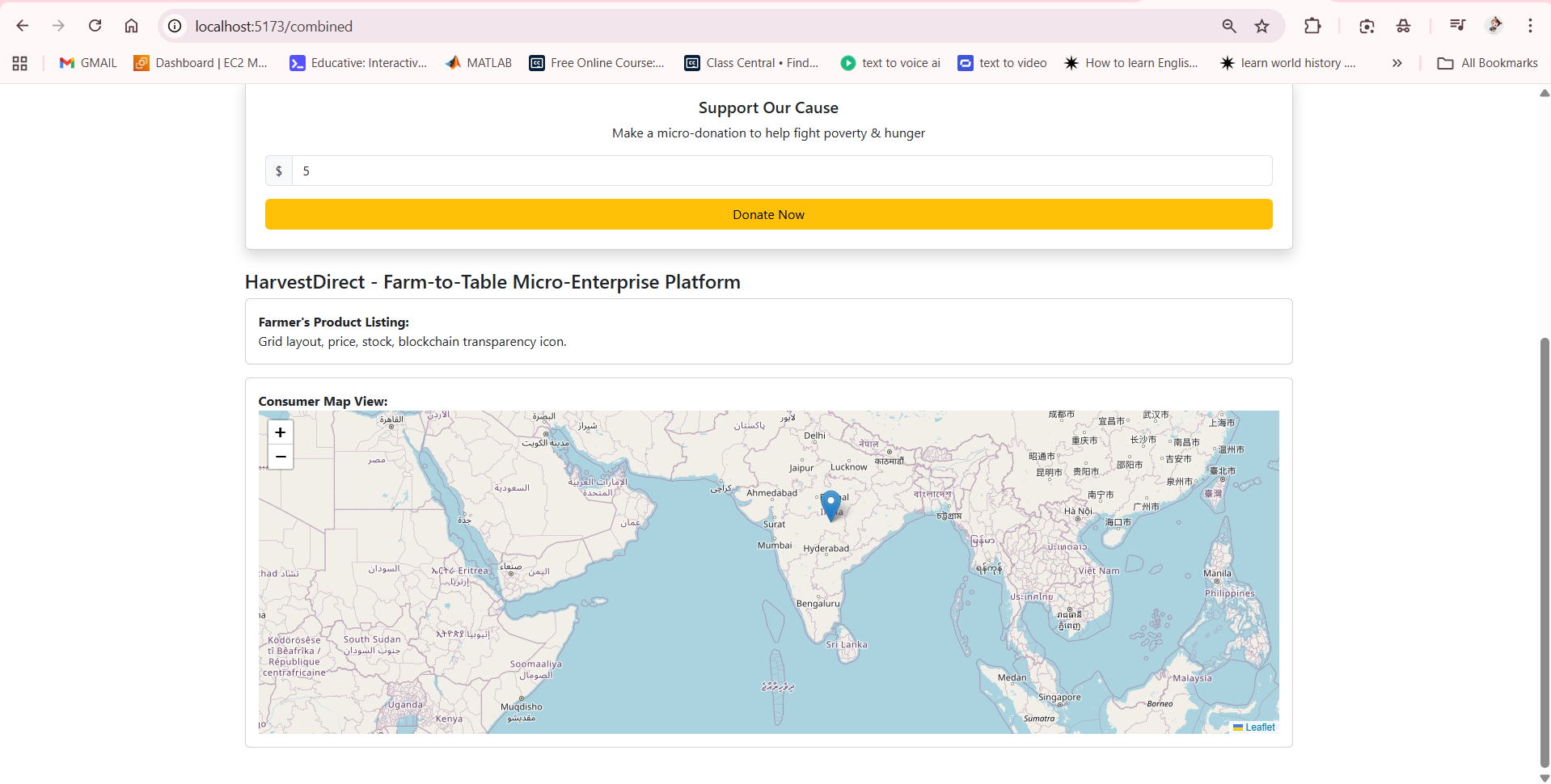1551x784 pixels.
Task: Zoom in on the map with plus button
Action: [x=281, y=432]
